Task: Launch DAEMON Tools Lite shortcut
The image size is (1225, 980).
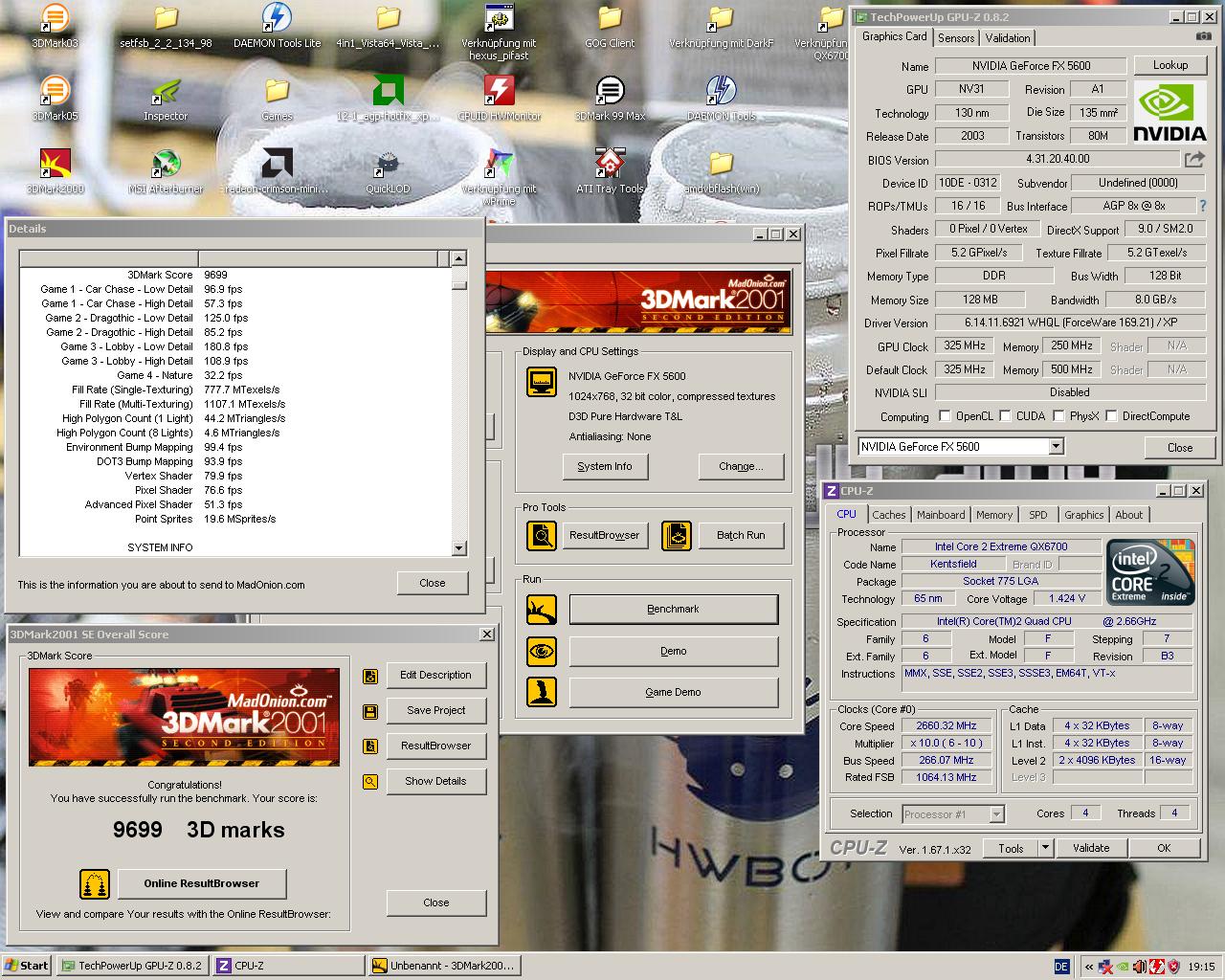Action: tap(277, 18)
